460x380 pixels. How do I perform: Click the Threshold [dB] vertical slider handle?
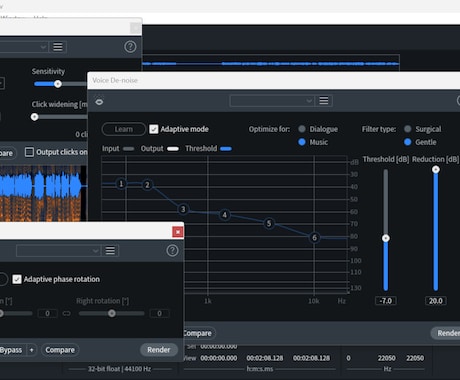pyautogui.click(x=386, y=238)
